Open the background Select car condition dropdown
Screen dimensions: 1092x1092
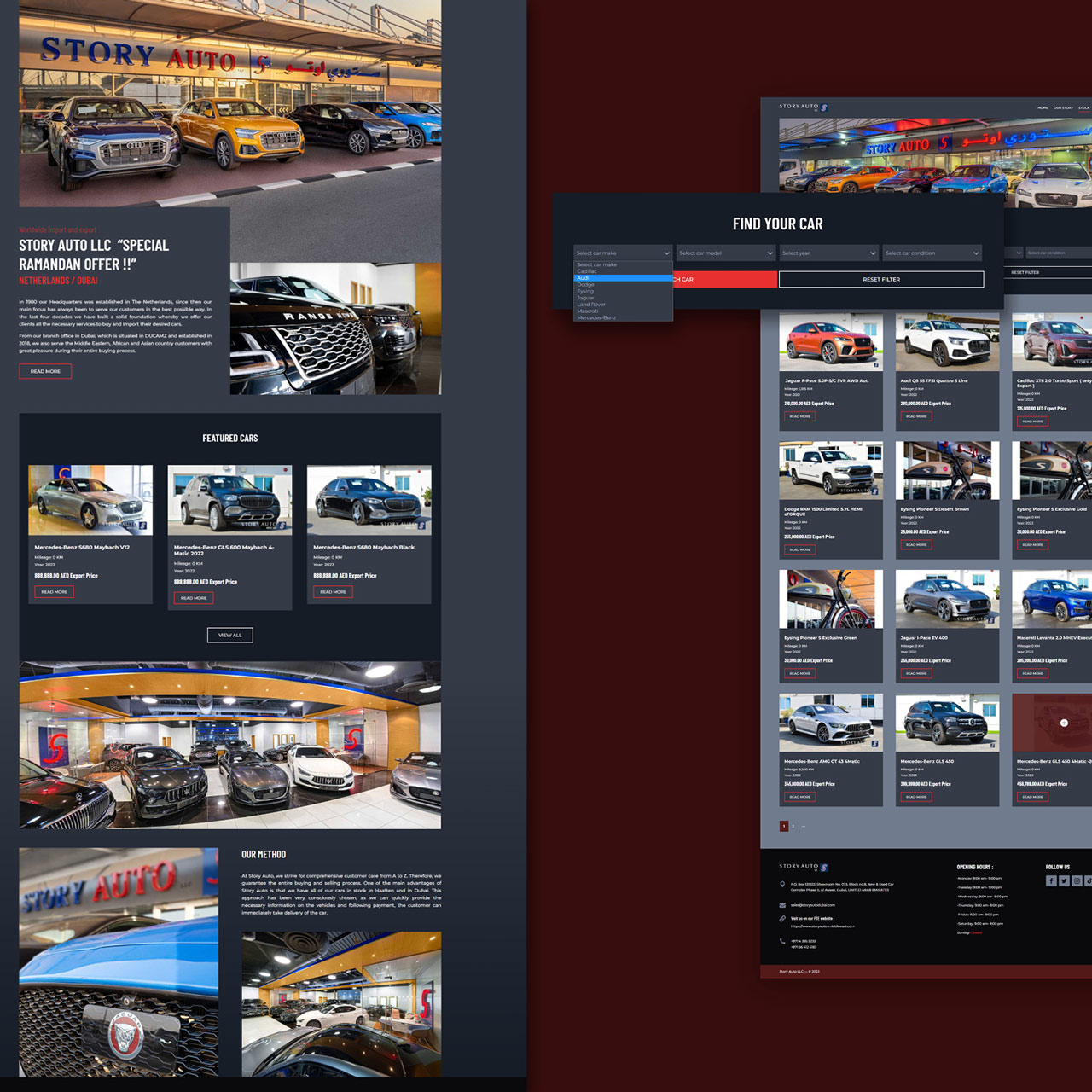pyautogui.click(x=1059, y=253)
